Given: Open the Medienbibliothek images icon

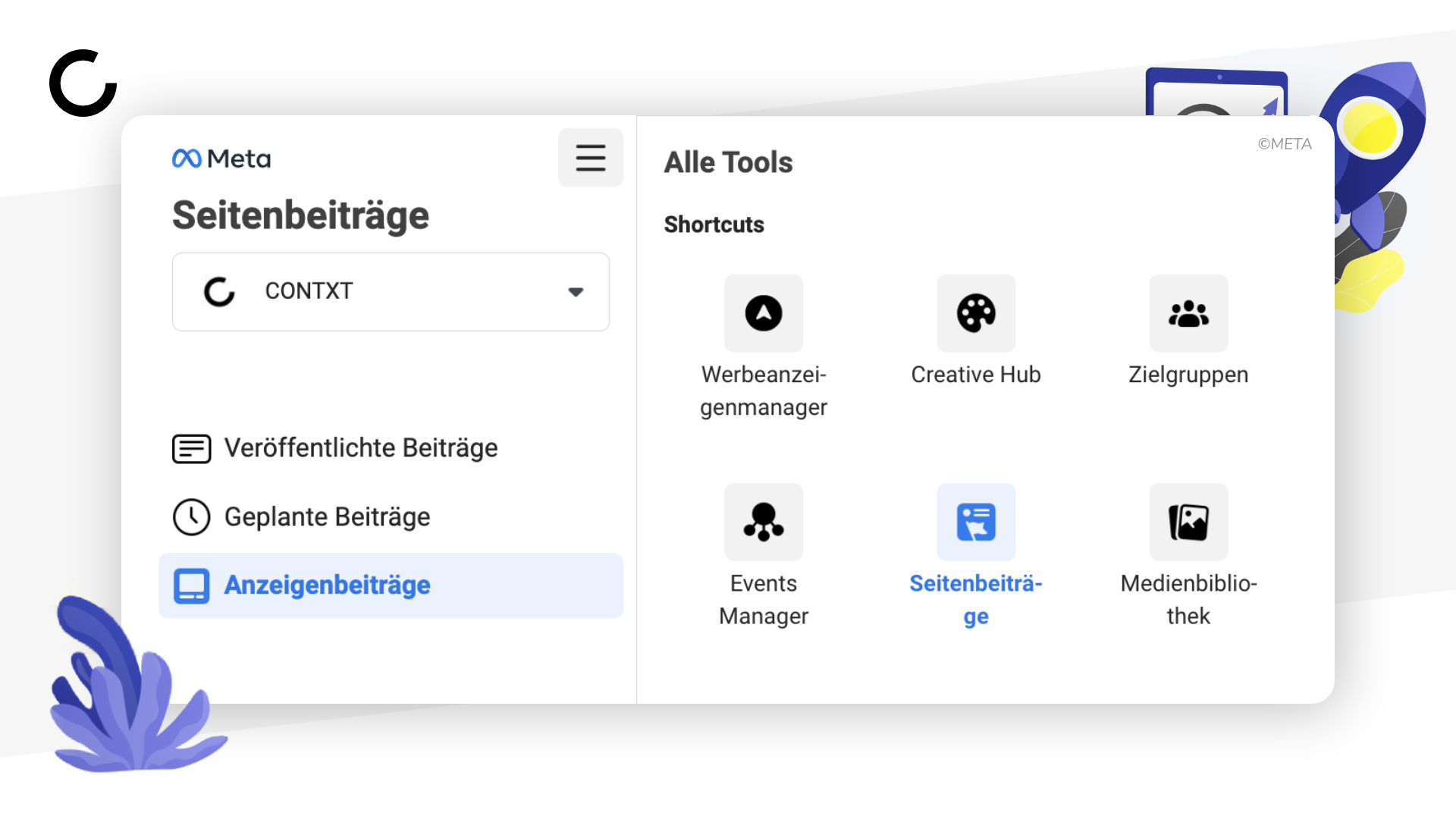Looking at the screenshot, I should [1188, 522].
